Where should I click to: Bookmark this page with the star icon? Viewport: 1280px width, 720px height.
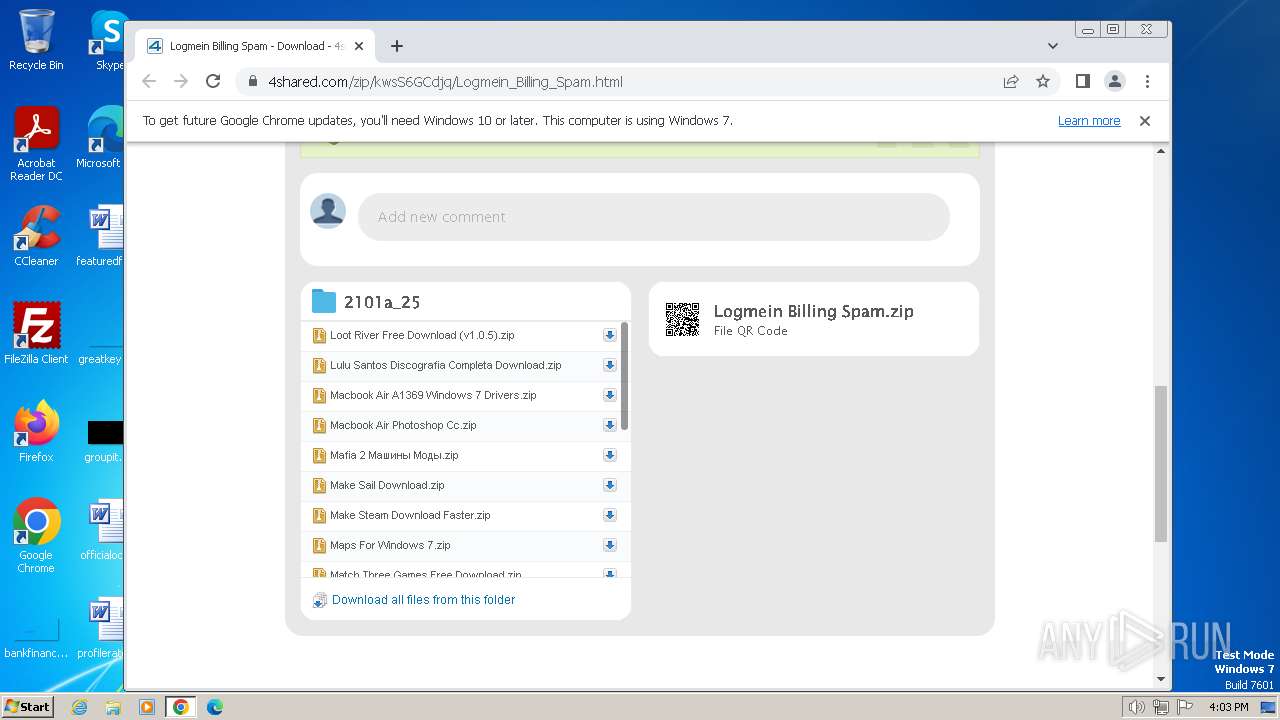(x=1043, y=81)
